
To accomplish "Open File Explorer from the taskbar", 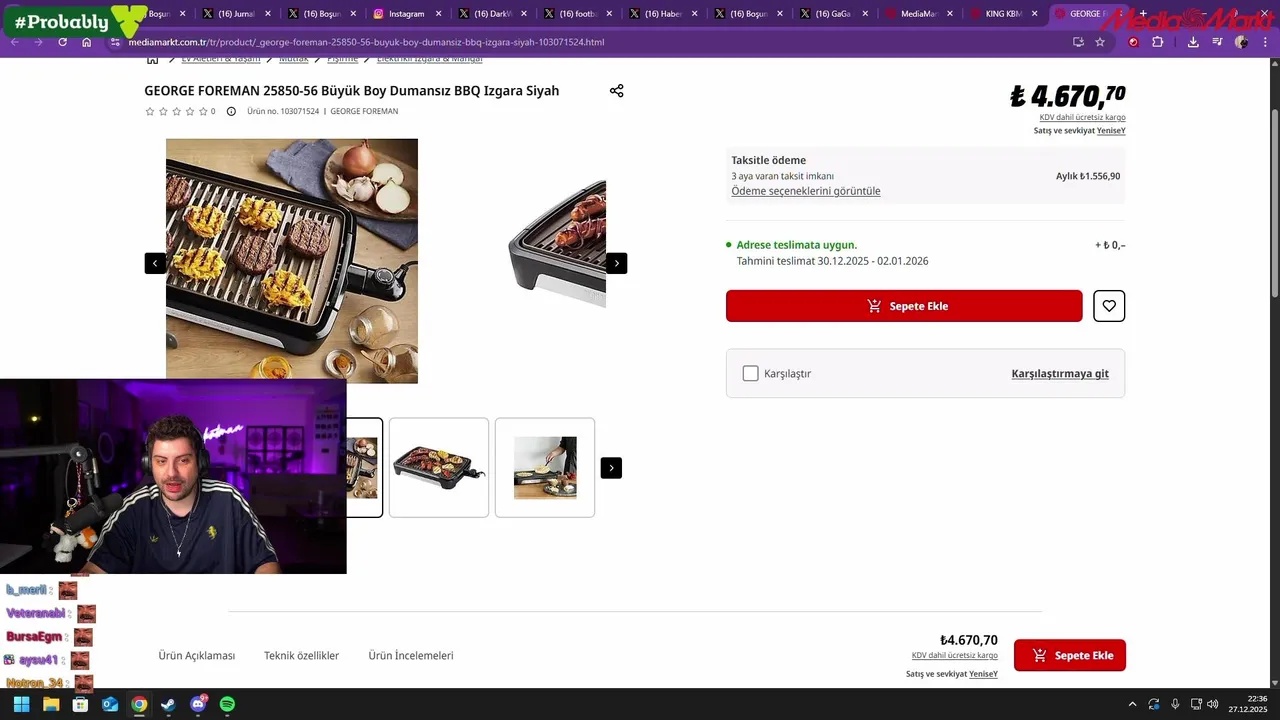I will pyautogui.click(x=51, y=704).
